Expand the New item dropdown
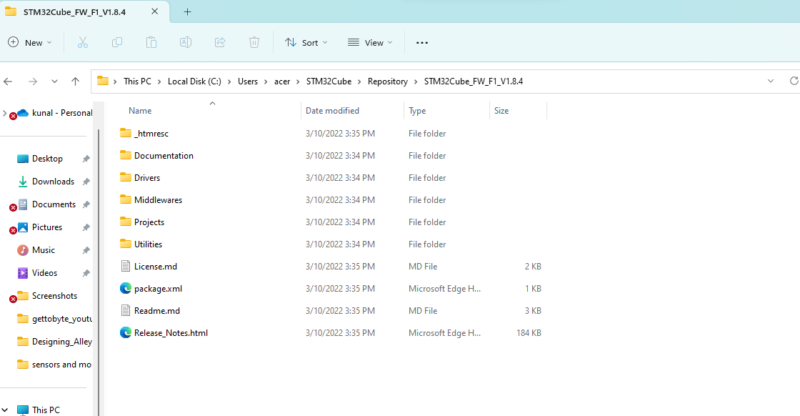The height and width of the screenshot is (416, 800). point(32,43)
